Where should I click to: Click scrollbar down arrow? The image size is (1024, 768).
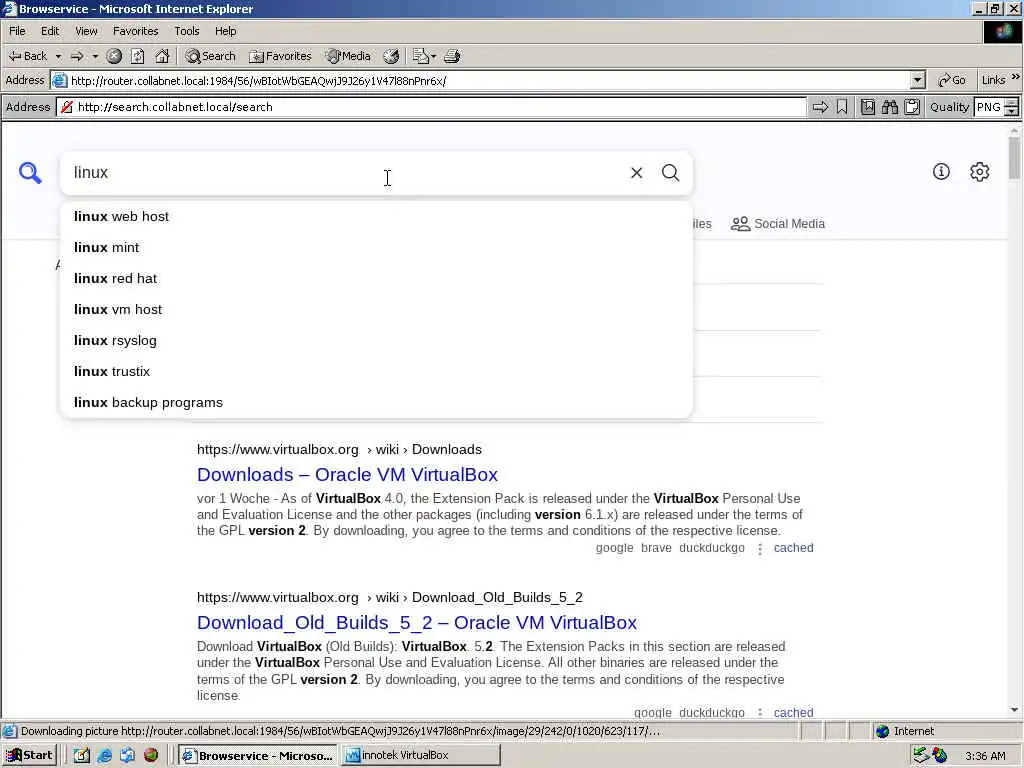[x=1014, y=710]
